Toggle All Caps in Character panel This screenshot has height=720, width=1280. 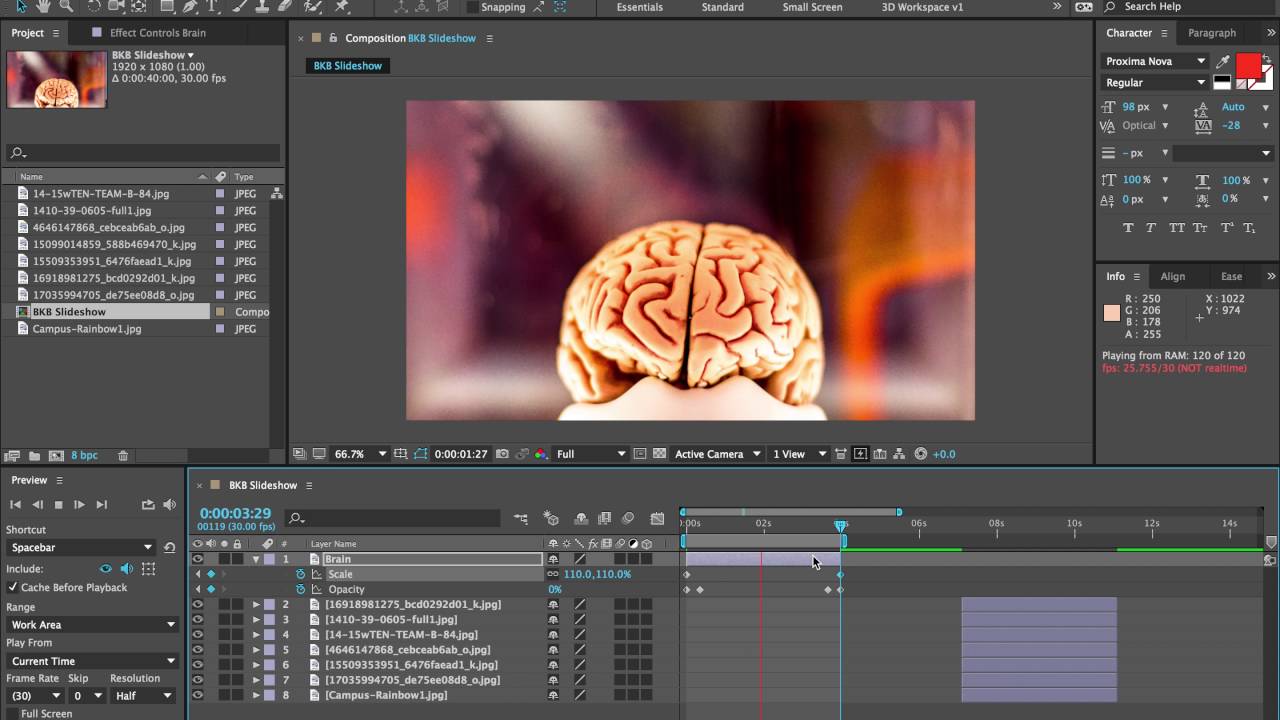[x=1176, y=228]
